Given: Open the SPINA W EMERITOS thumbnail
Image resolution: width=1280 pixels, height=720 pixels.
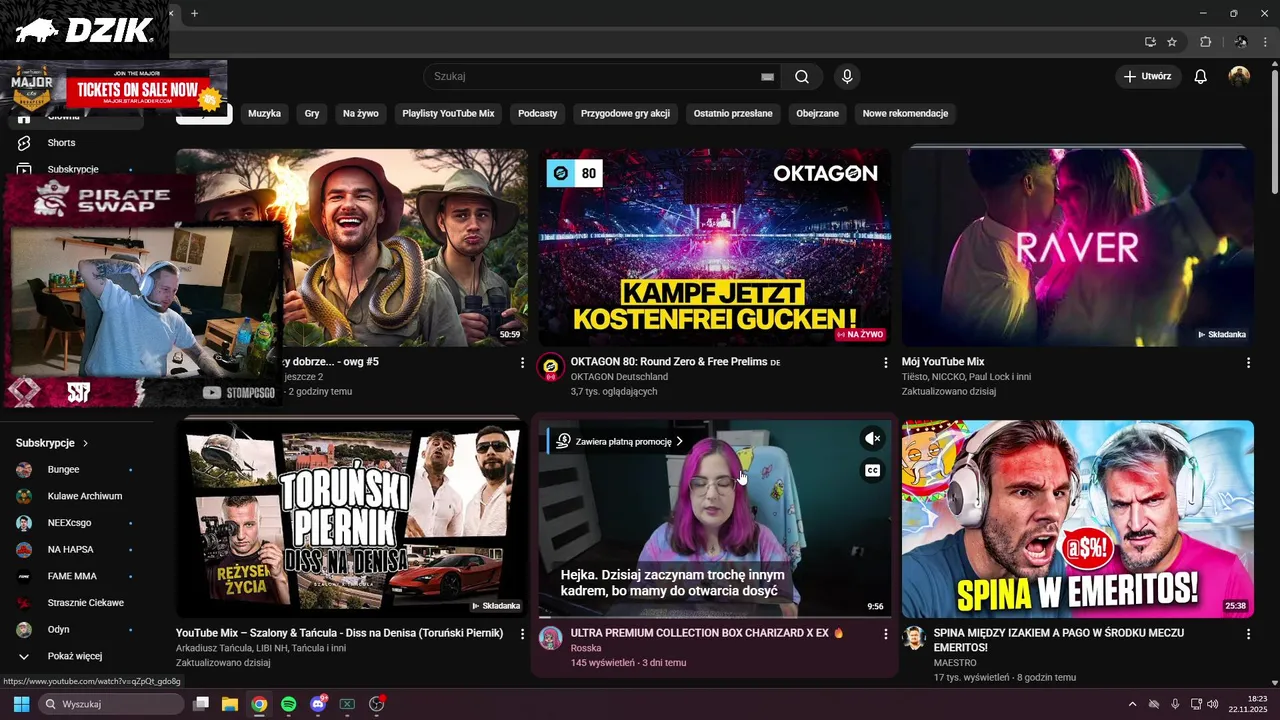Looking at the screenshot, I should 1078,518.
